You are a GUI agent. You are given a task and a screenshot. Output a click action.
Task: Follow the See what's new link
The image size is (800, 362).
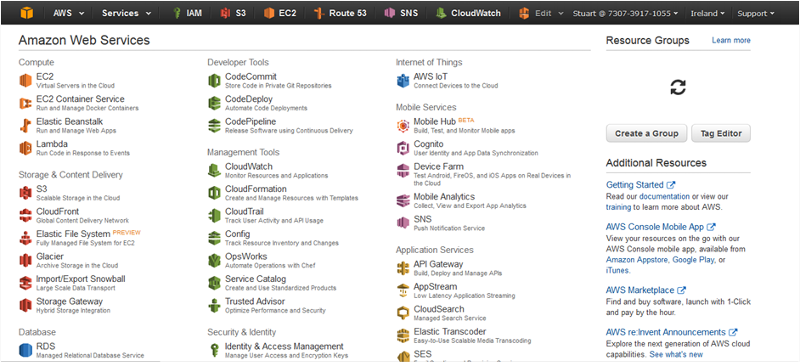coord(676,354)
